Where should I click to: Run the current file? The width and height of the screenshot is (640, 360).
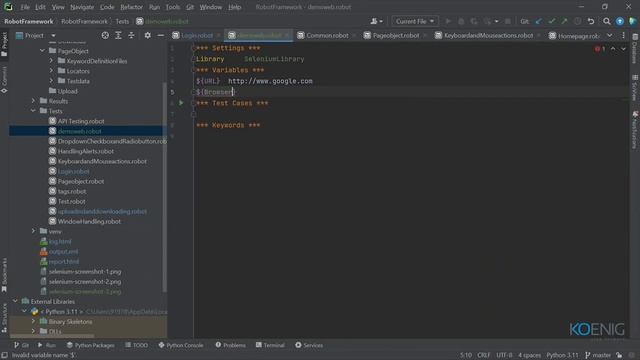coord(448,21)
